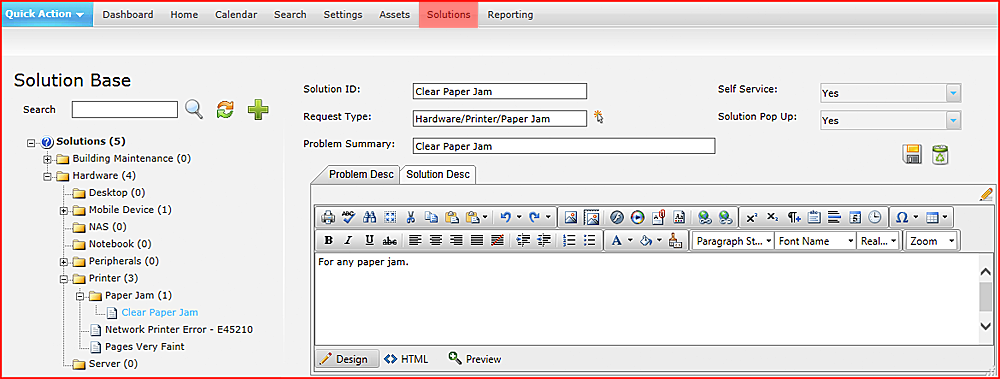Open the Font Name dropdown
Viewport: 1000px width, 379px height.
(x=816, y=241)
